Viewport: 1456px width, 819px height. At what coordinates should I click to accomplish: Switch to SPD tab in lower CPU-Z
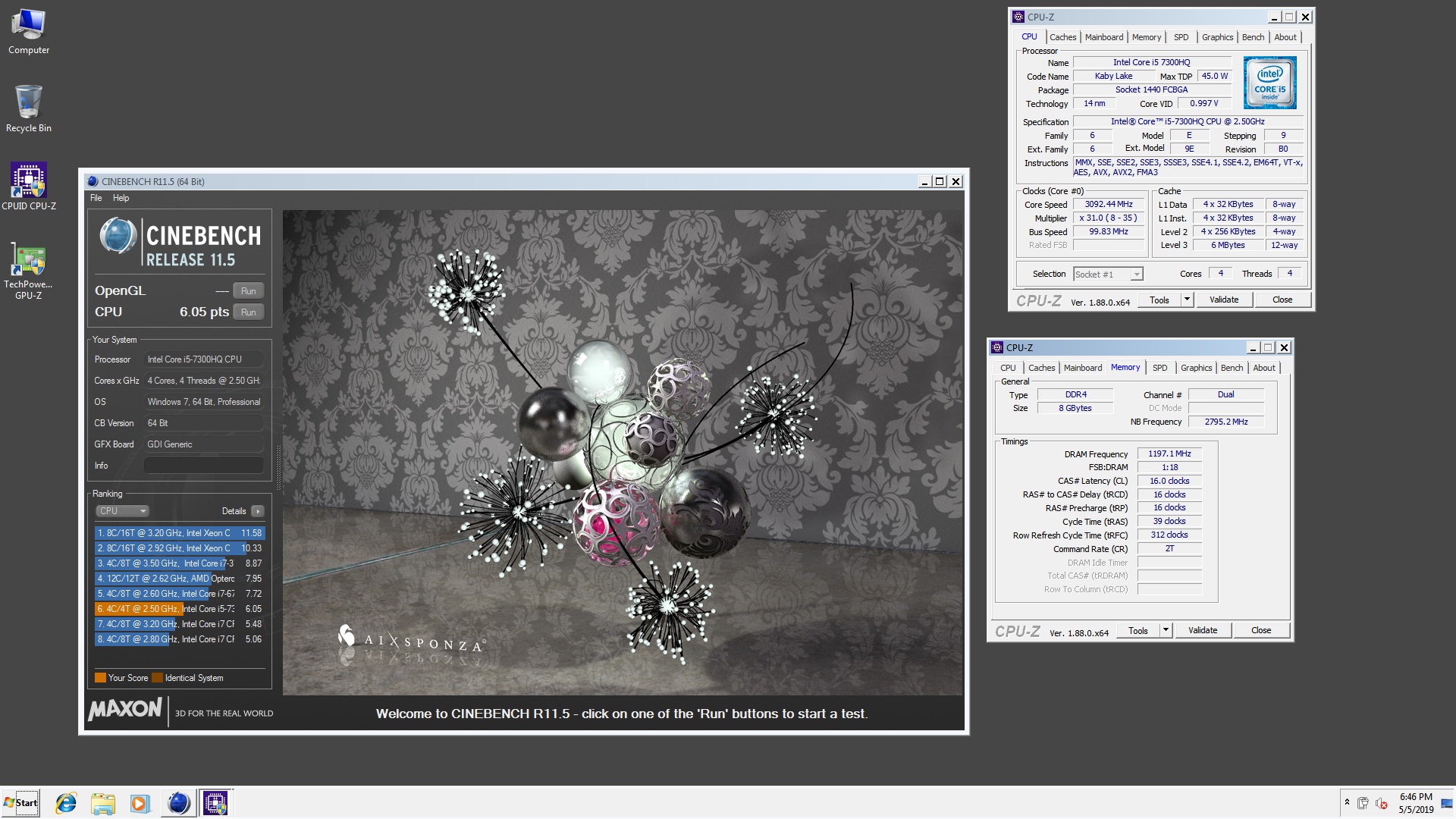click(1159, 368)
